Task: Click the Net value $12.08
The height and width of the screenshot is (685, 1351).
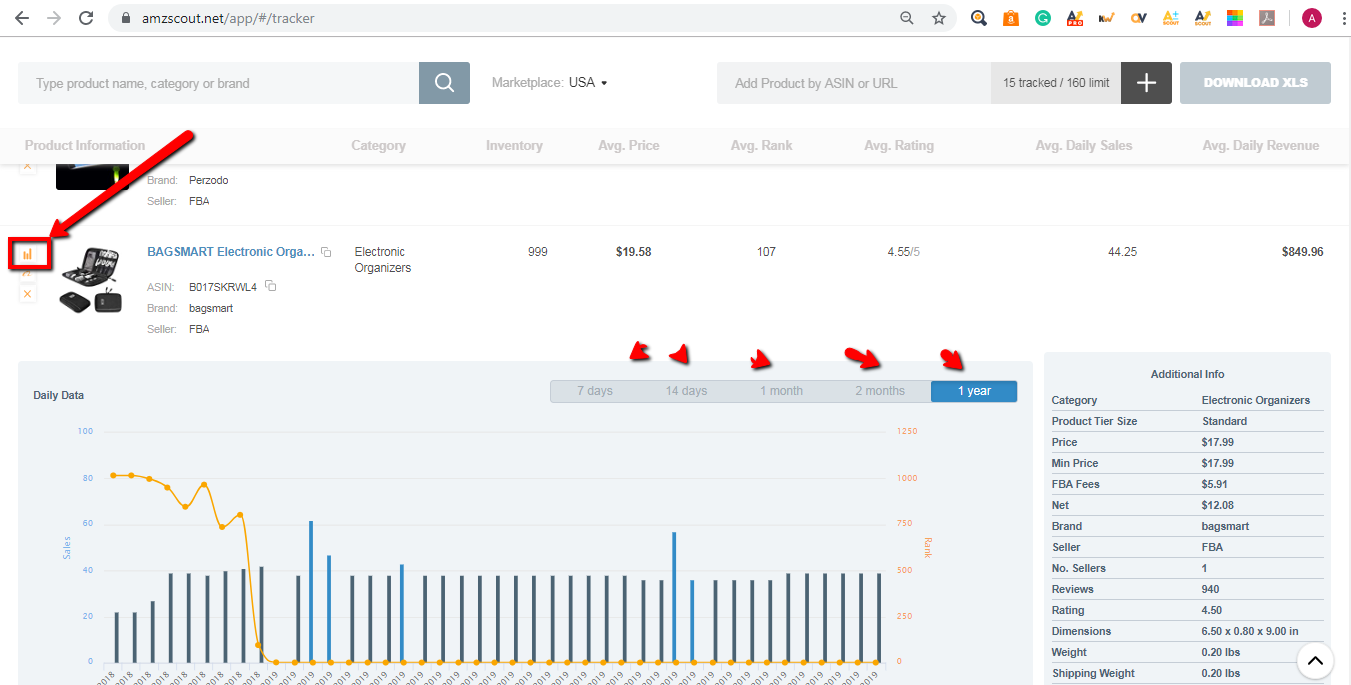Action: [1218, 505]
